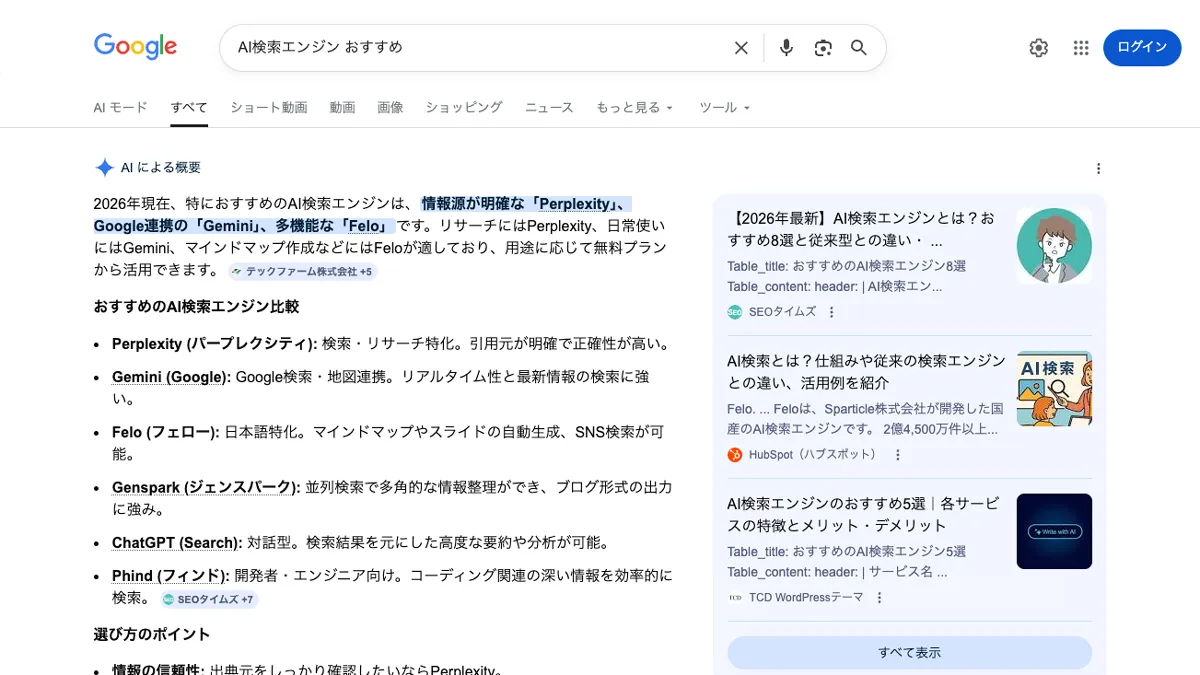Click the person illustration thumbnail

1054,246
